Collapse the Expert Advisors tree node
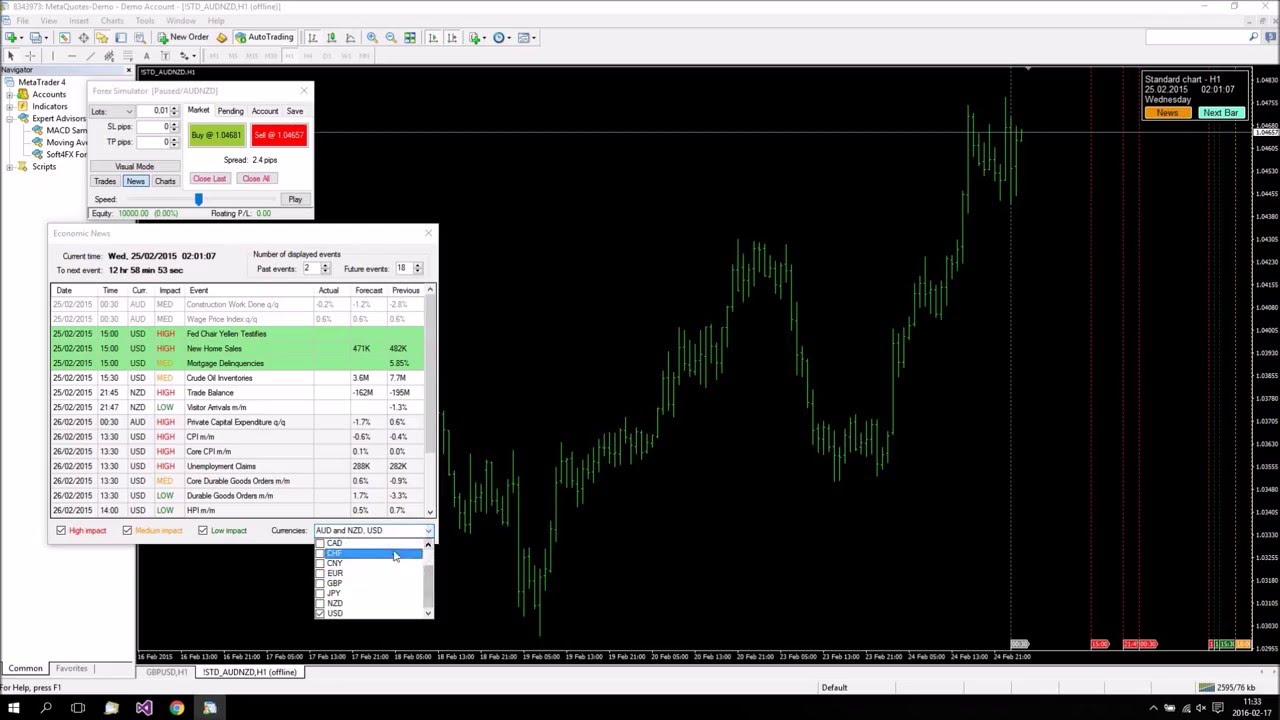Image resolution: width=1280 pixels, height=720 pixels. 9,118
